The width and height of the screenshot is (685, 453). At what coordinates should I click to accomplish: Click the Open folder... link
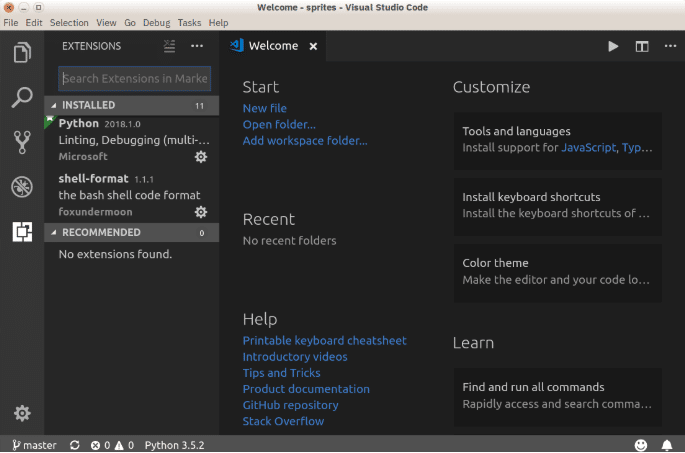coord(279,124)
